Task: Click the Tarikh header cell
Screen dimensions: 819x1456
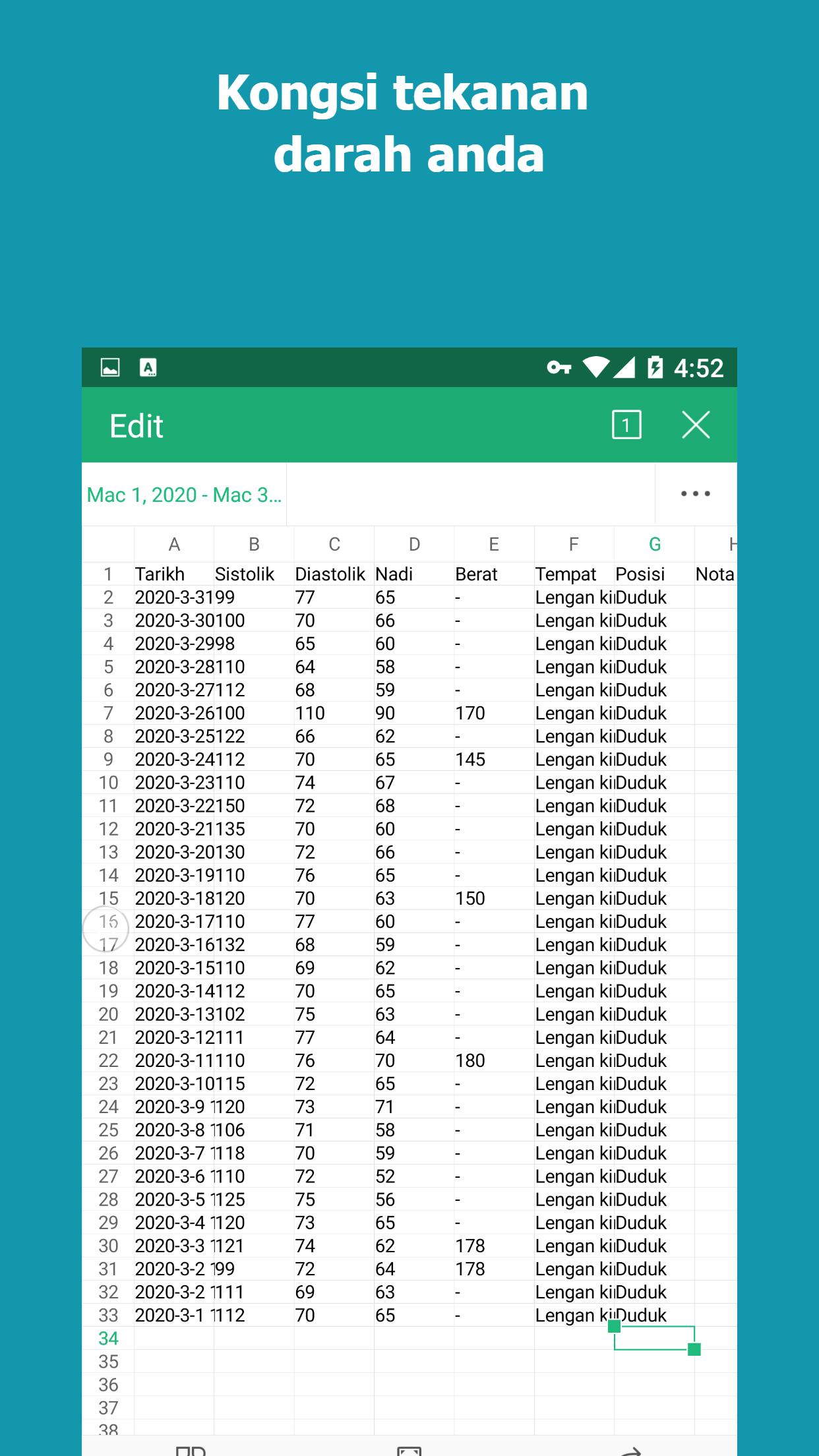Action: (174, 574)
